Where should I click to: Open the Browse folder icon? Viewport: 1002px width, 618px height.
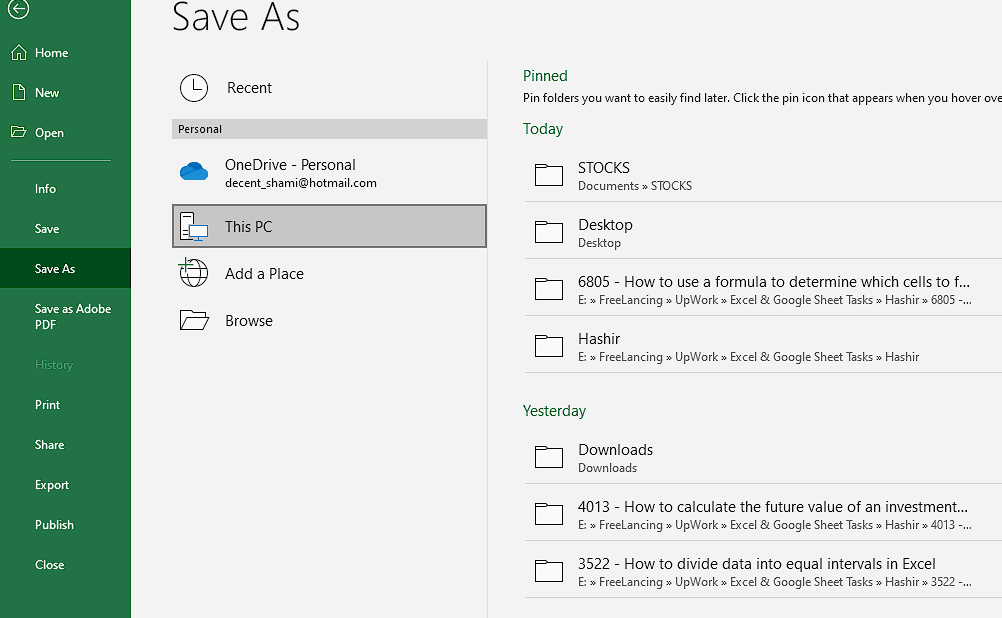click(192, 320)
